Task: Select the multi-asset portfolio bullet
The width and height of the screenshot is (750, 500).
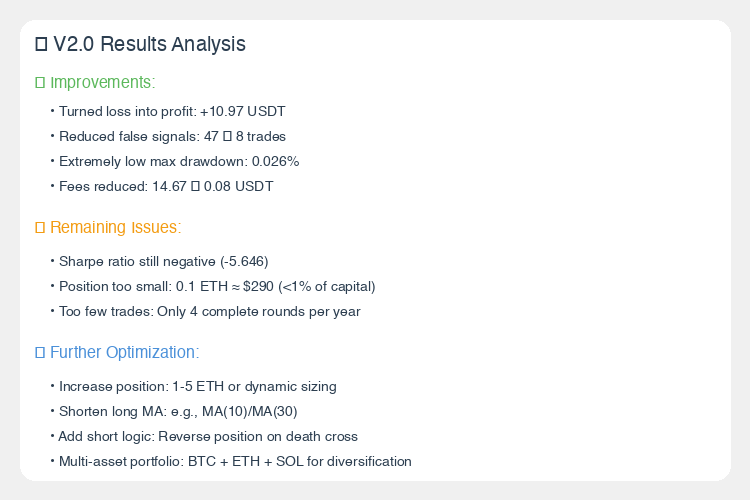Action: click(x=235, y=461)
